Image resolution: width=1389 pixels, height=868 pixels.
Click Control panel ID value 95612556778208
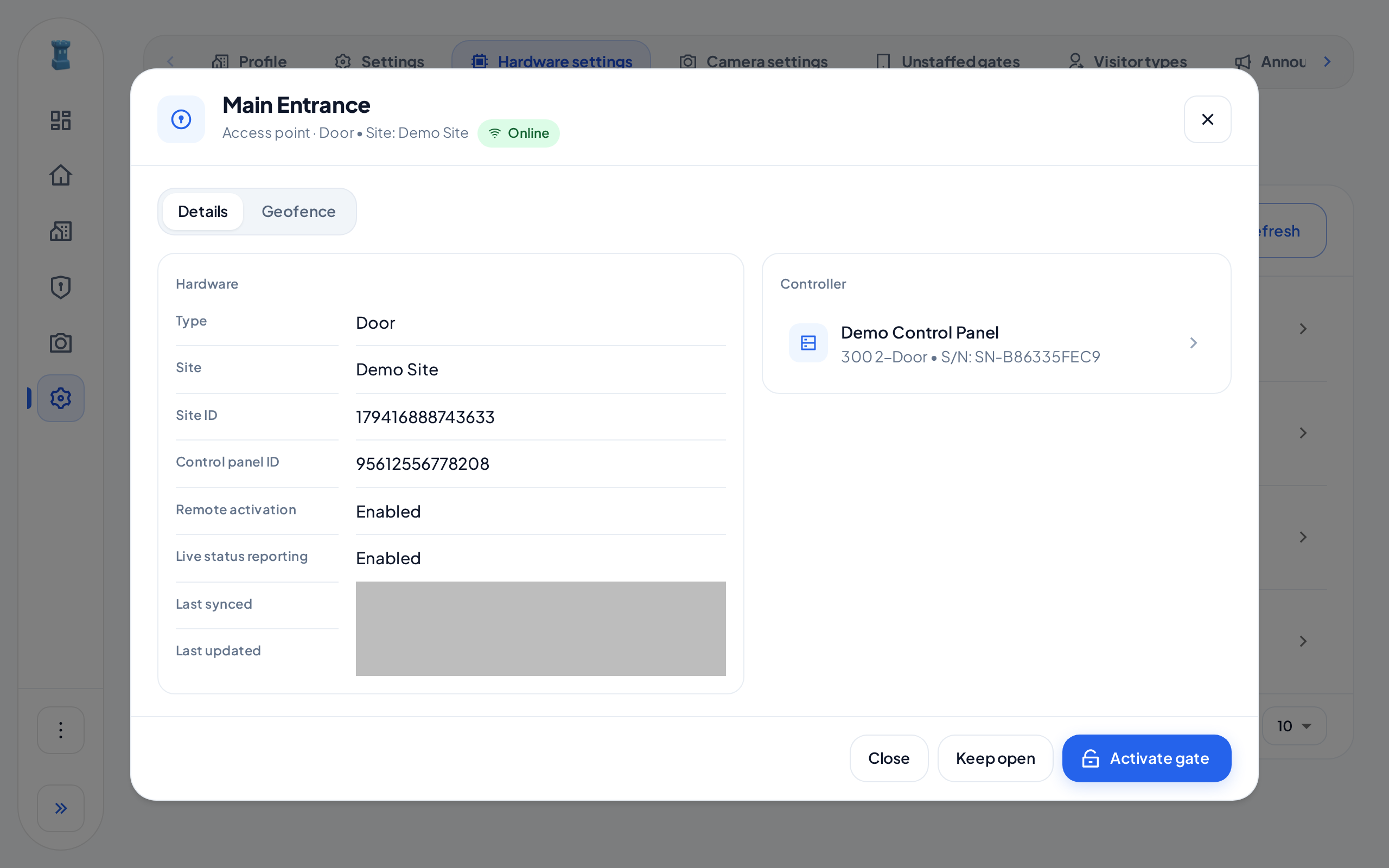[423, 463]
